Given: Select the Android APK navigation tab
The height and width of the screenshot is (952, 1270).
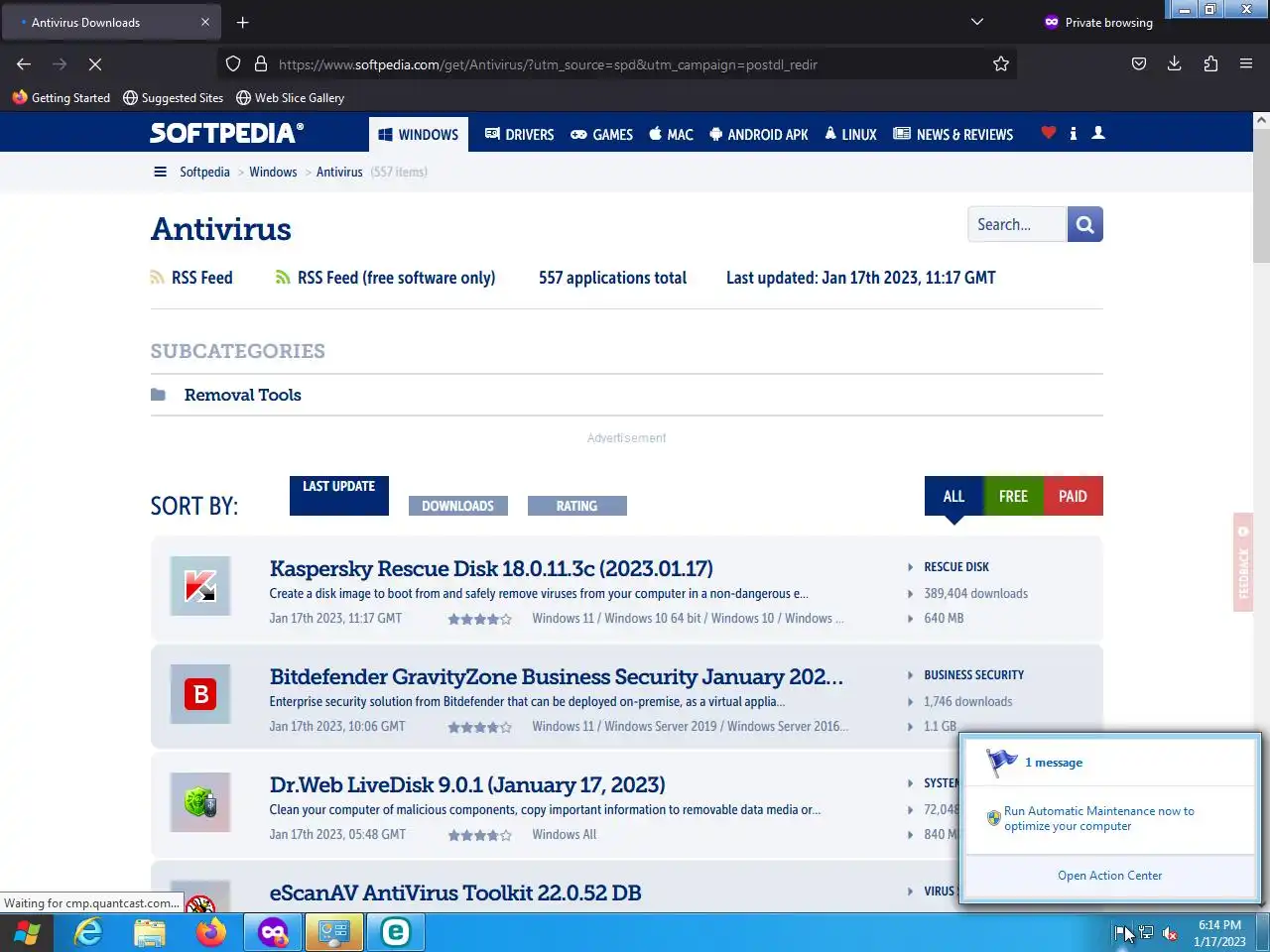Looking at the screenshot, I should coord(759,134).
